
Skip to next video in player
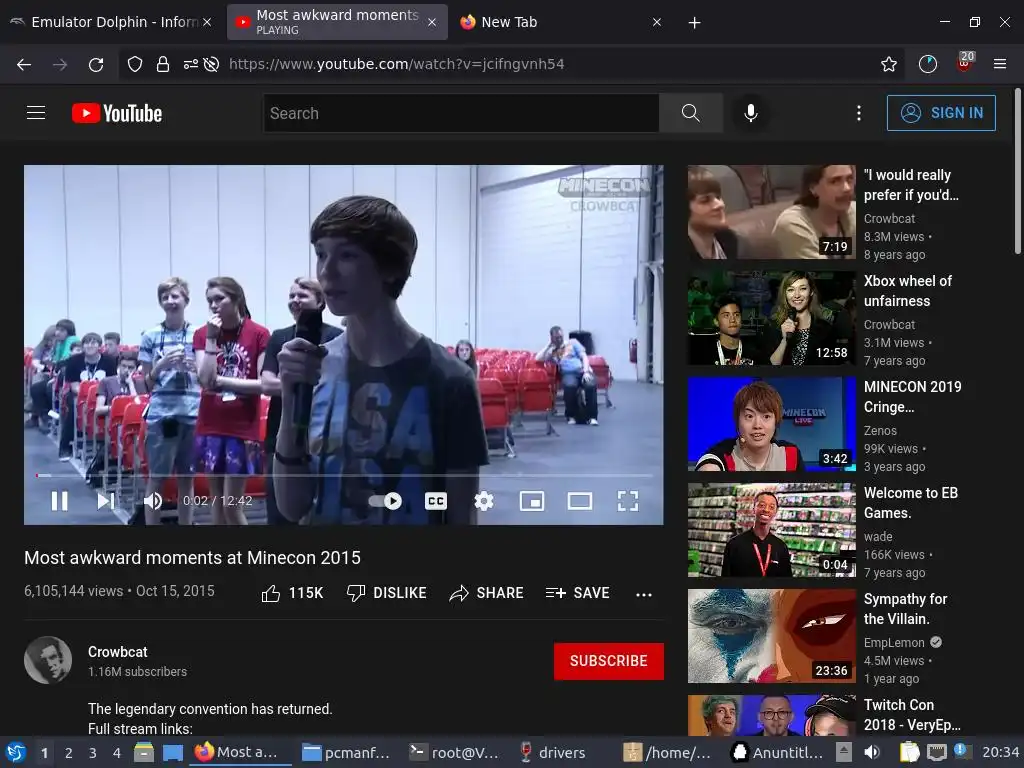(x=106, y=501)
